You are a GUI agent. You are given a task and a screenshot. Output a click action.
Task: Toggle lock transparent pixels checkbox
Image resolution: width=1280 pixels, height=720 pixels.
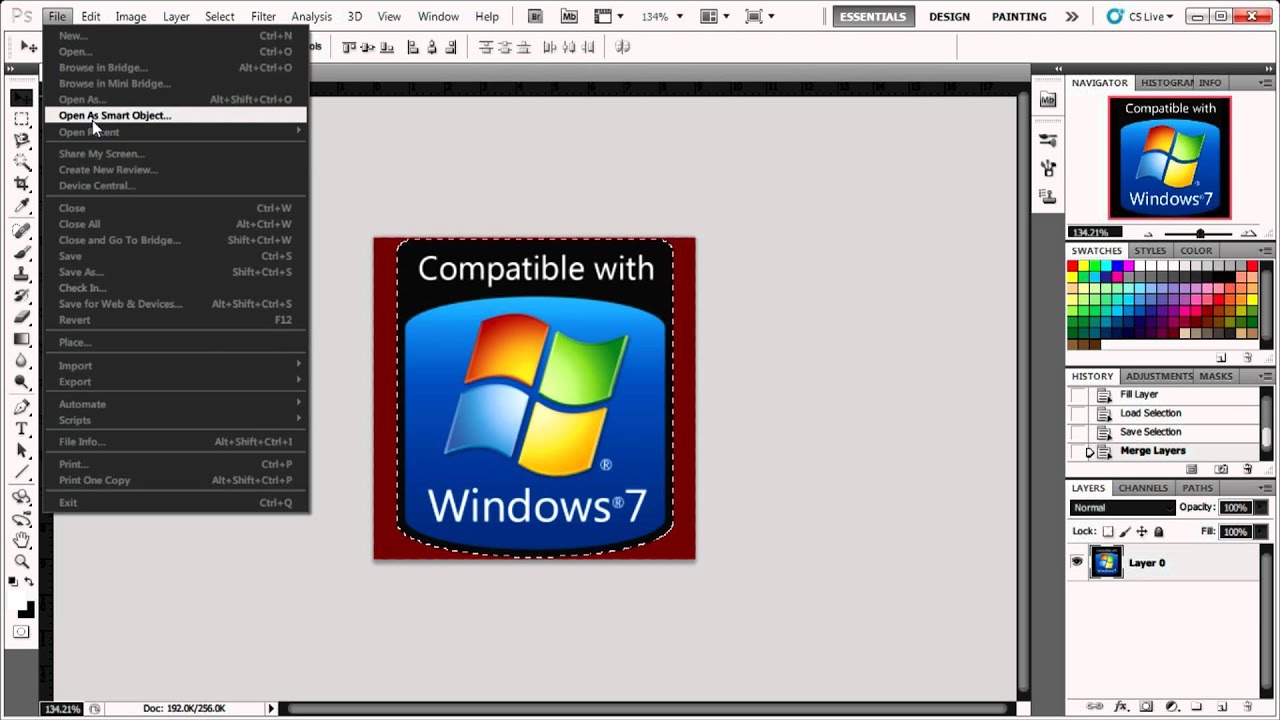click(1108, 532)
